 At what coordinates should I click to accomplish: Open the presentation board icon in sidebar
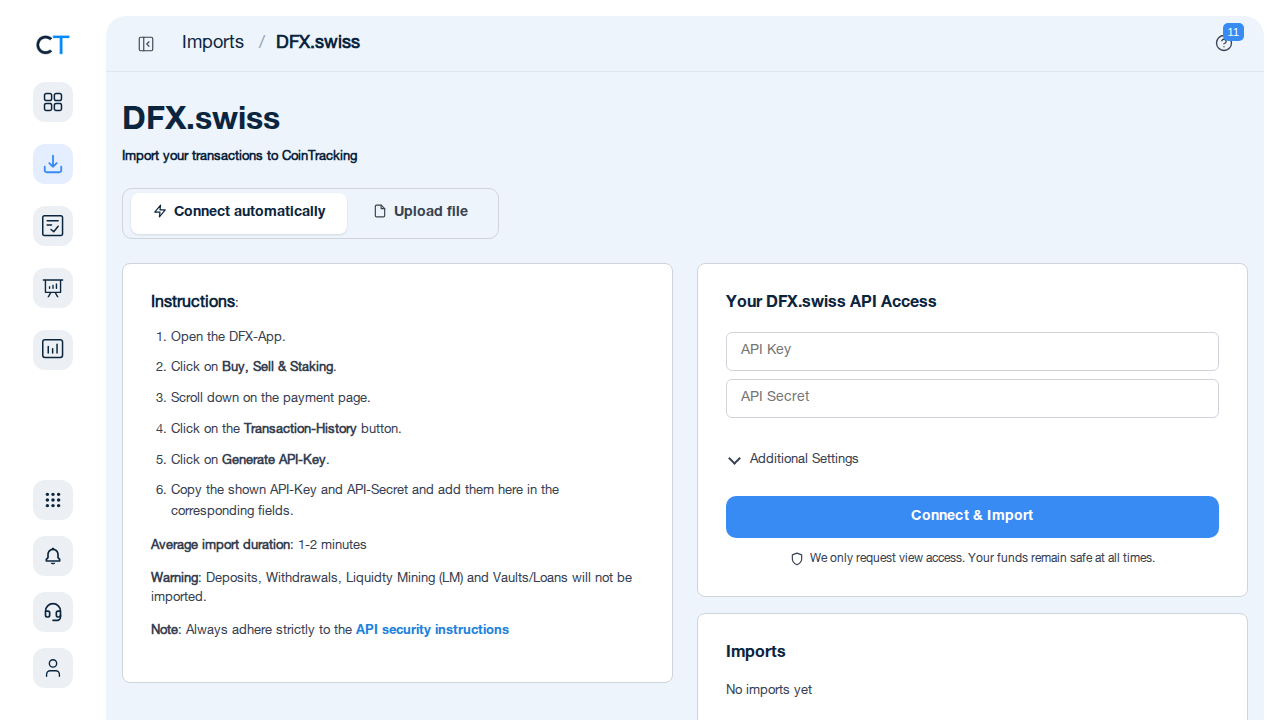click(53, 288)
